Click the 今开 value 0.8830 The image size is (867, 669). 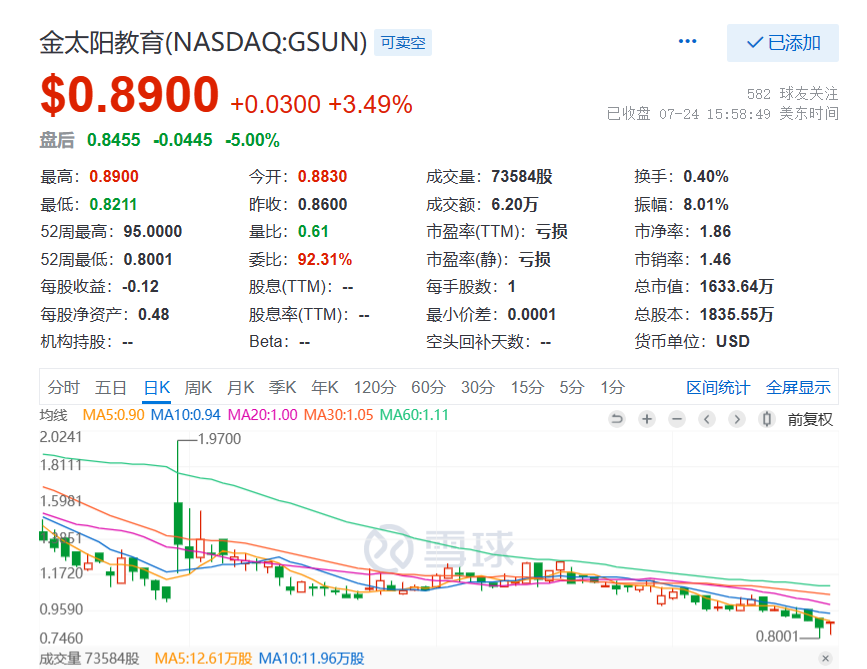click(322, 176)
